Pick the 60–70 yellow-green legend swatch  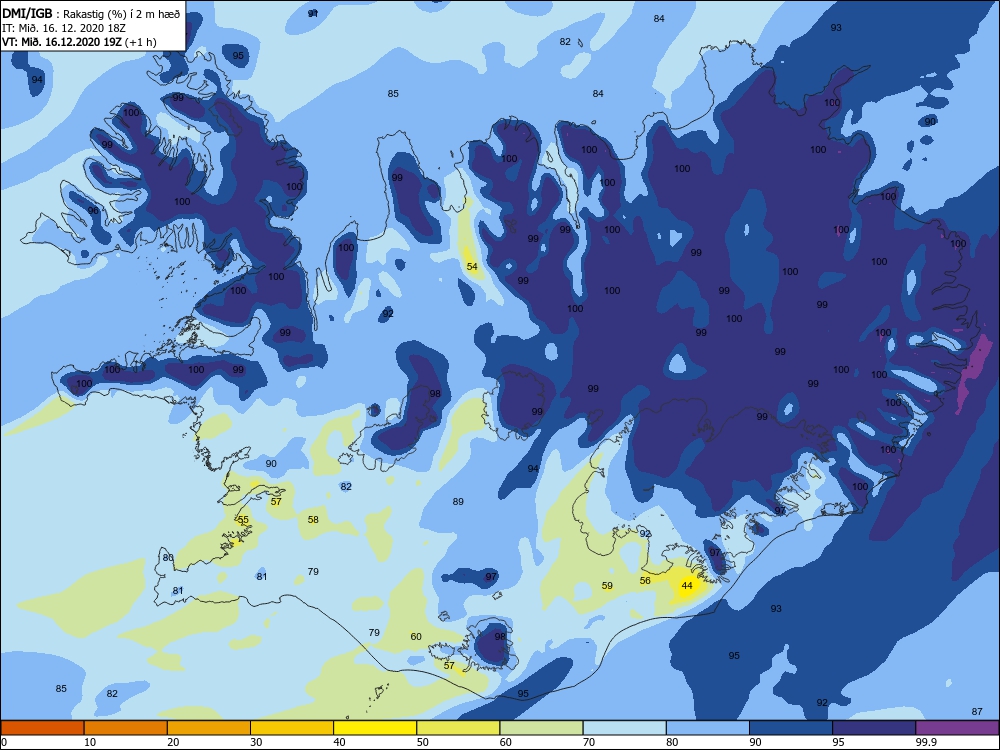(x=541, y=728)
